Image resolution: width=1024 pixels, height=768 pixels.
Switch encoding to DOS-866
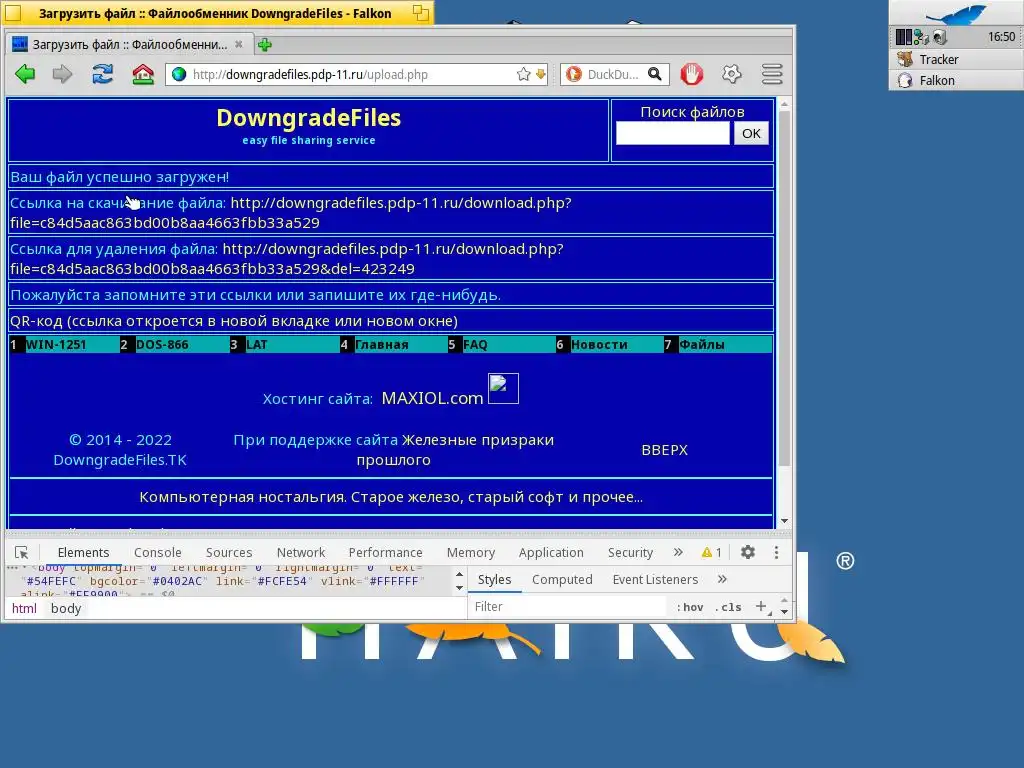coord(162,344)
